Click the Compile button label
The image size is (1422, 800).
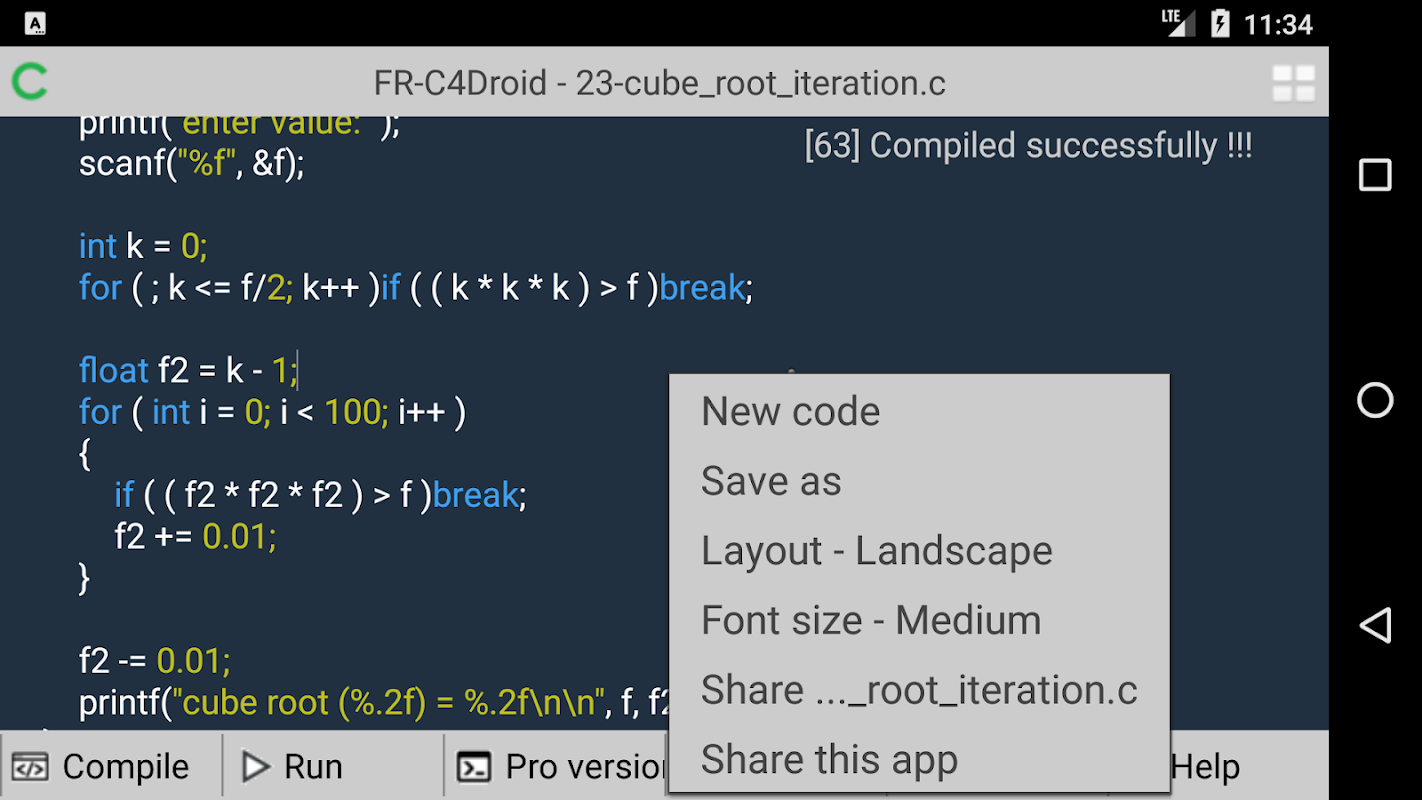125,767
